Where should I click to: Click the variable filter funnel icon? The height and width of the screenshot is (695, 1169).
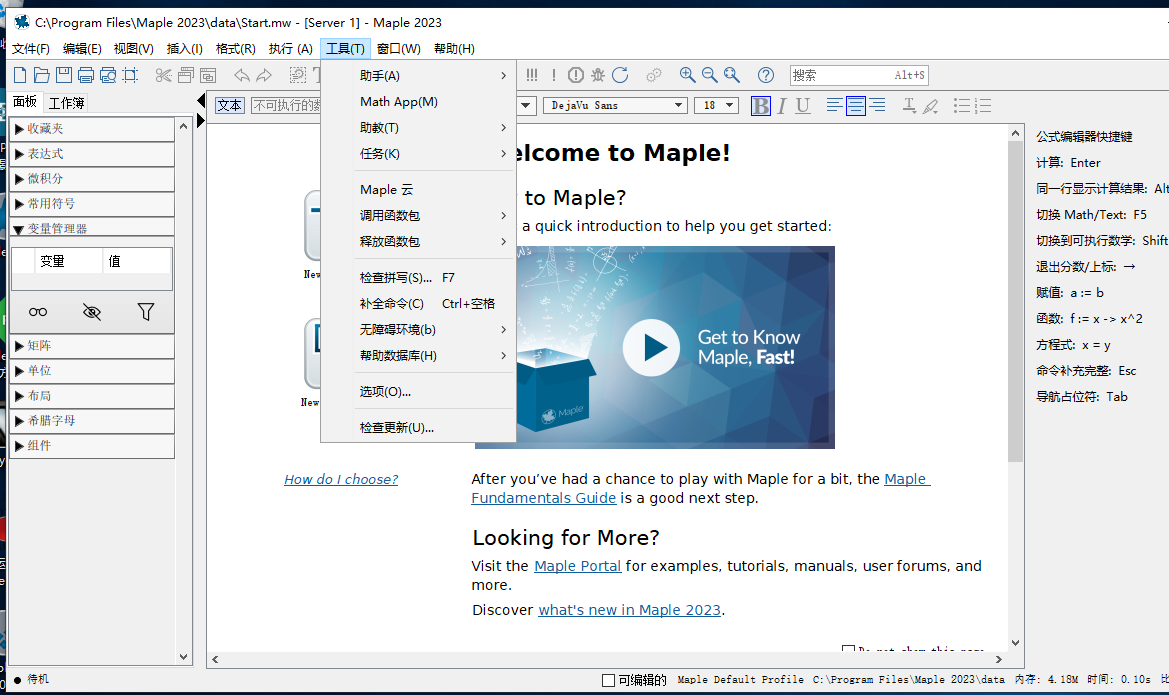[x=146, y=312]
